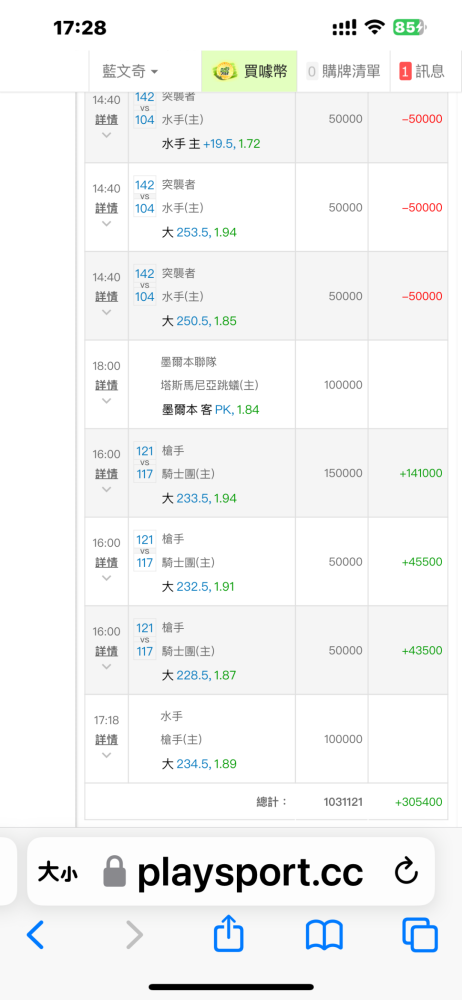This screenshot has width=462, height=1000.
Task: Open 詳情 link for 大 228.5 bet
Action: [107, 651]
